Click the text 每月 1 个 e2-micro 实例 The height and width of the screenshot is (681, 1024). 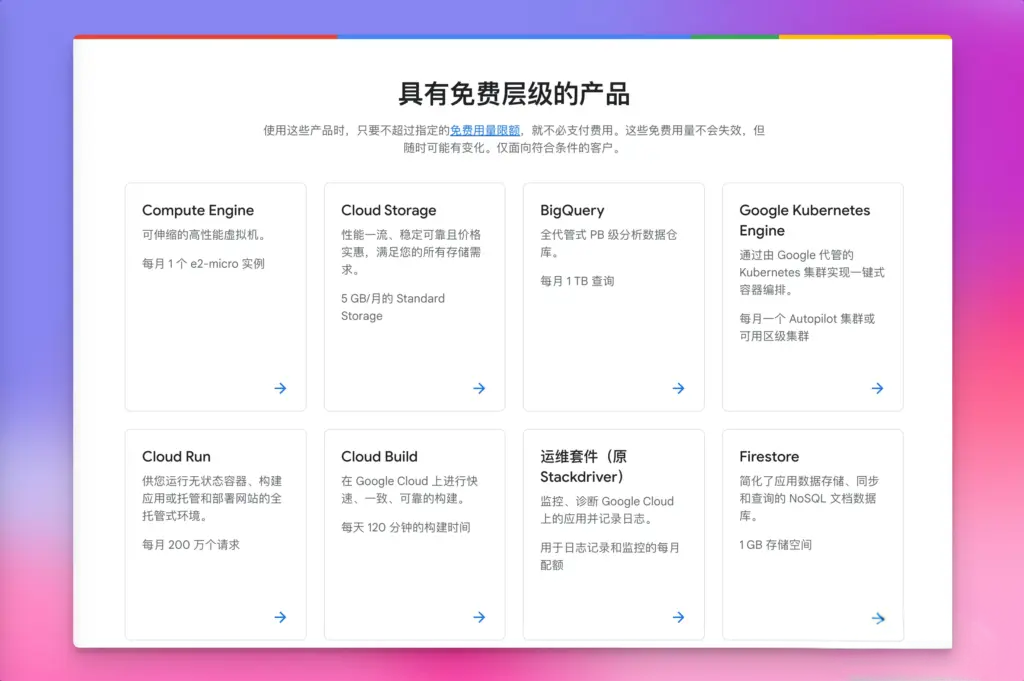[203, 264]
